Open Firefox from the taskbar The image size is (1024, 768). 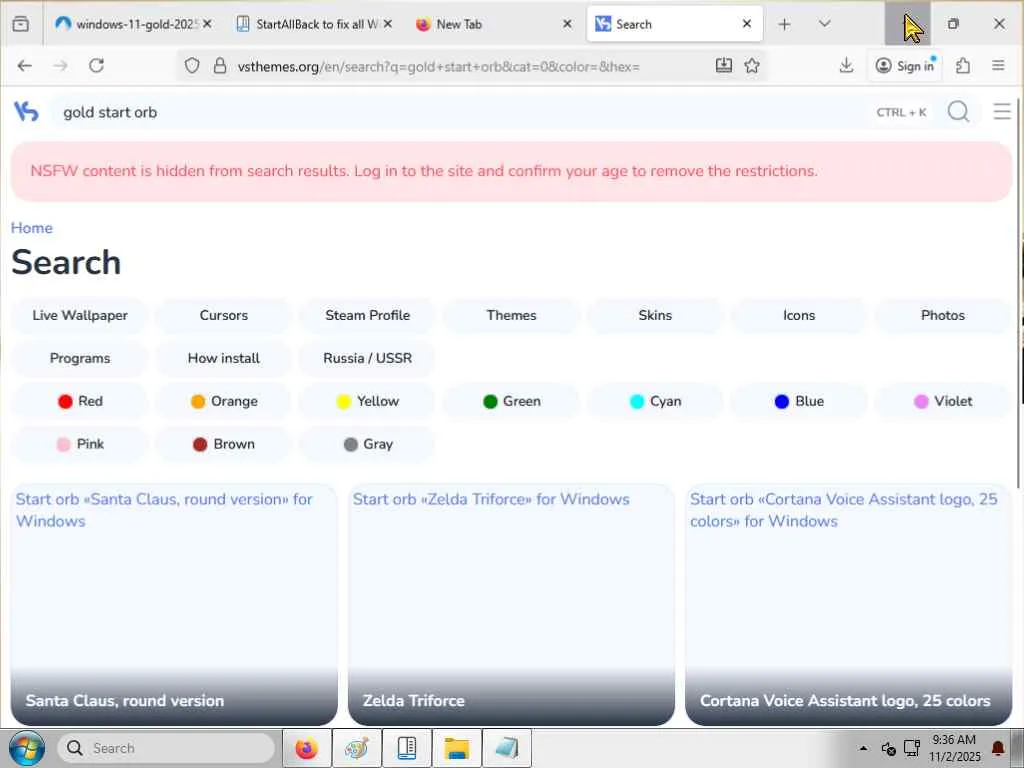(306, 748)
